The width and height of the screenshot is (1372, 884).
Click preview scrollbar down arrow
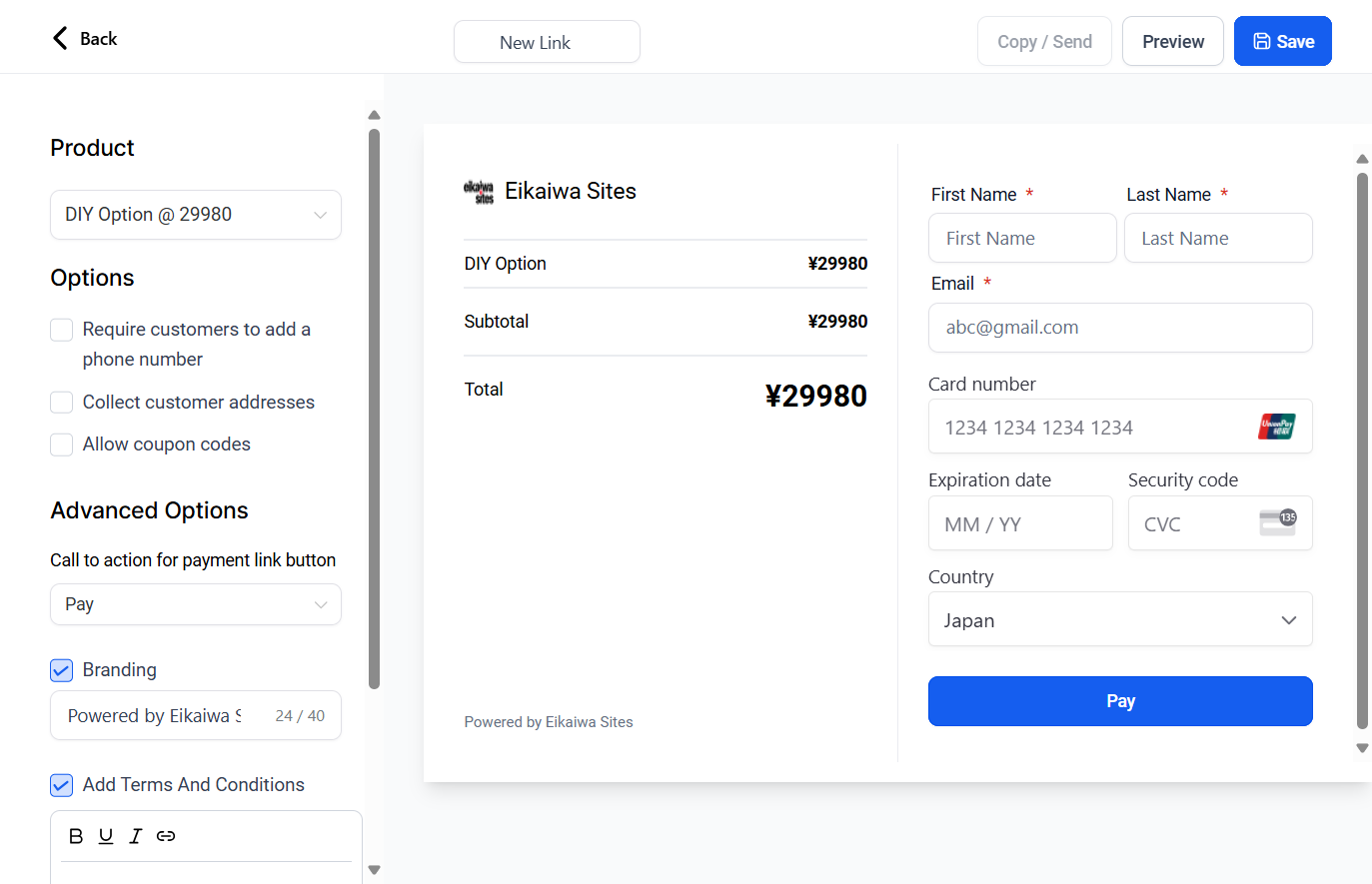pyautogui.click(x=1362, y=748)
